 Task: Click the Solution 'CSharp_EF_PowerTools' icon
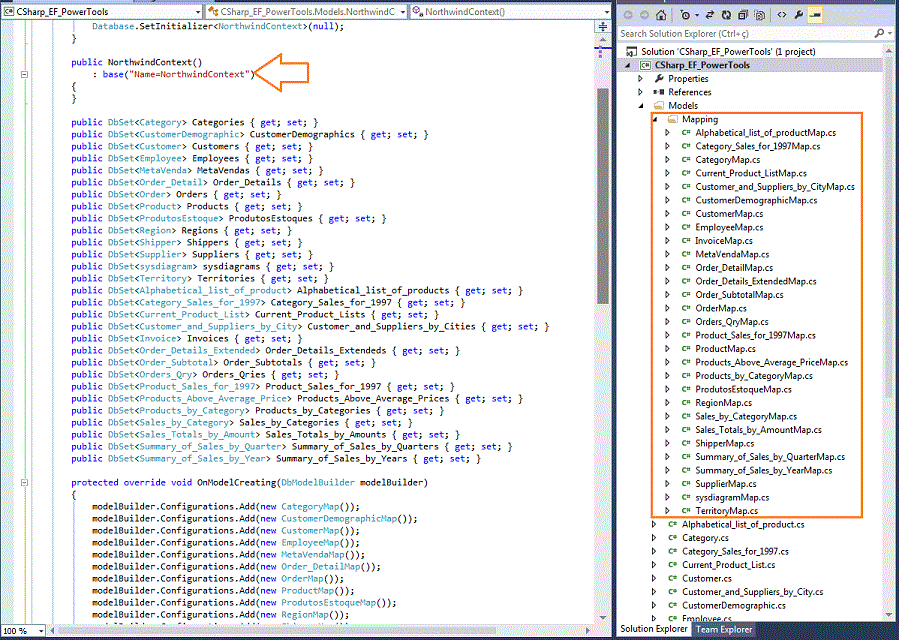pos(630,52)
